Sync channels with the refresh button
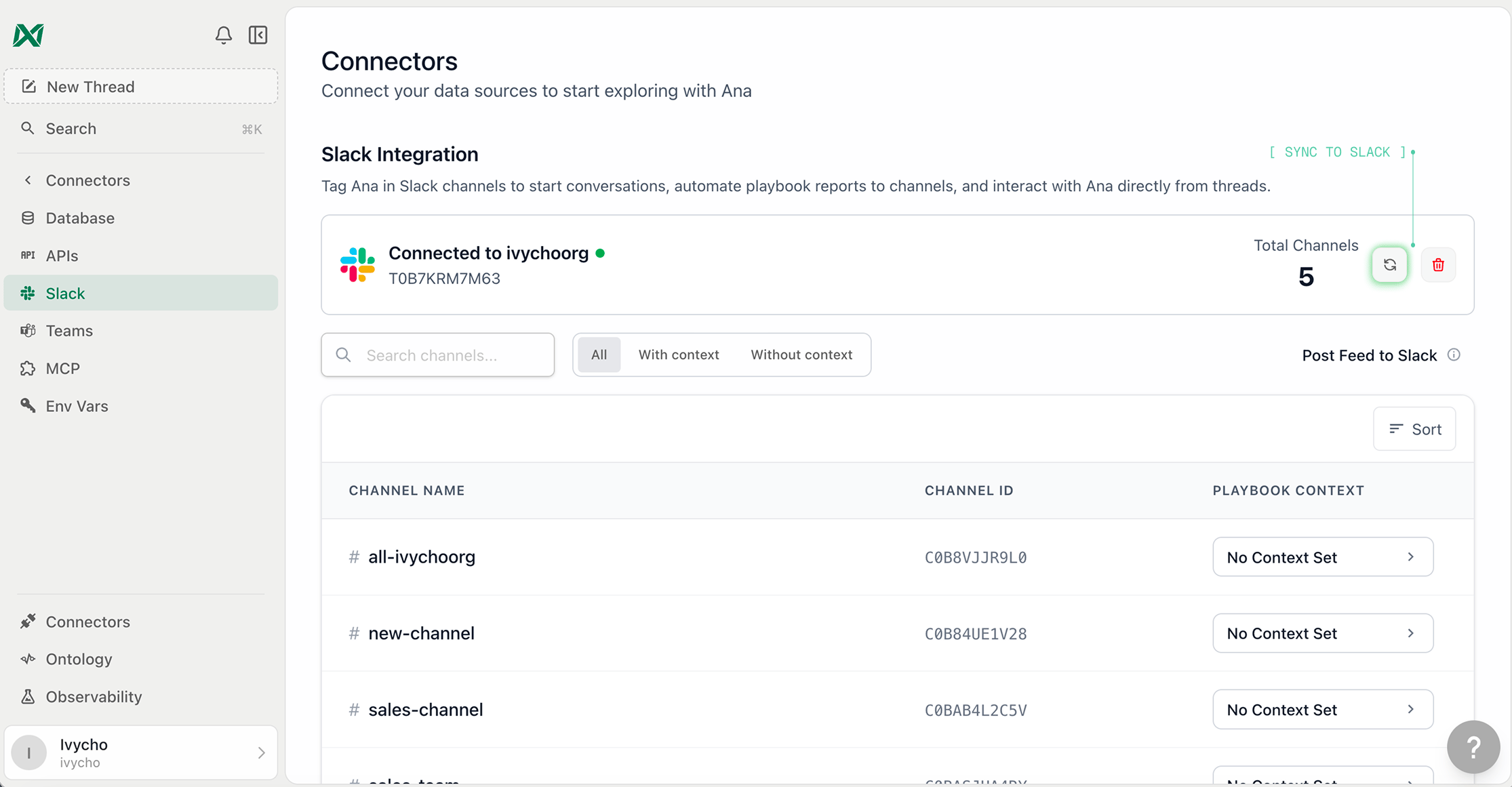 click(x=1389, y=265)
